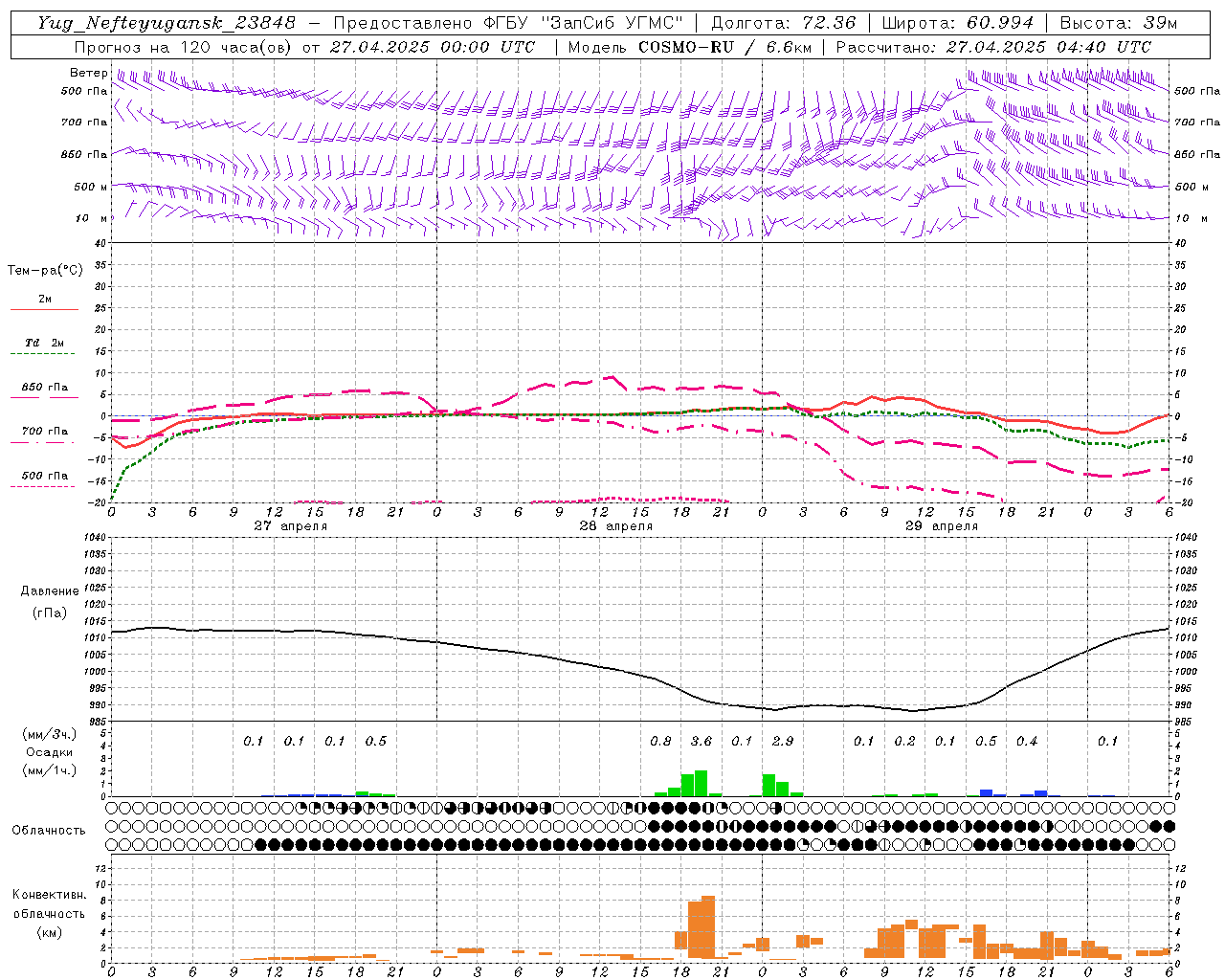This screenshot has width=1225, height=980.
Task: Click the tallest green precipitation bar
Action: click(x=701, y=783)
